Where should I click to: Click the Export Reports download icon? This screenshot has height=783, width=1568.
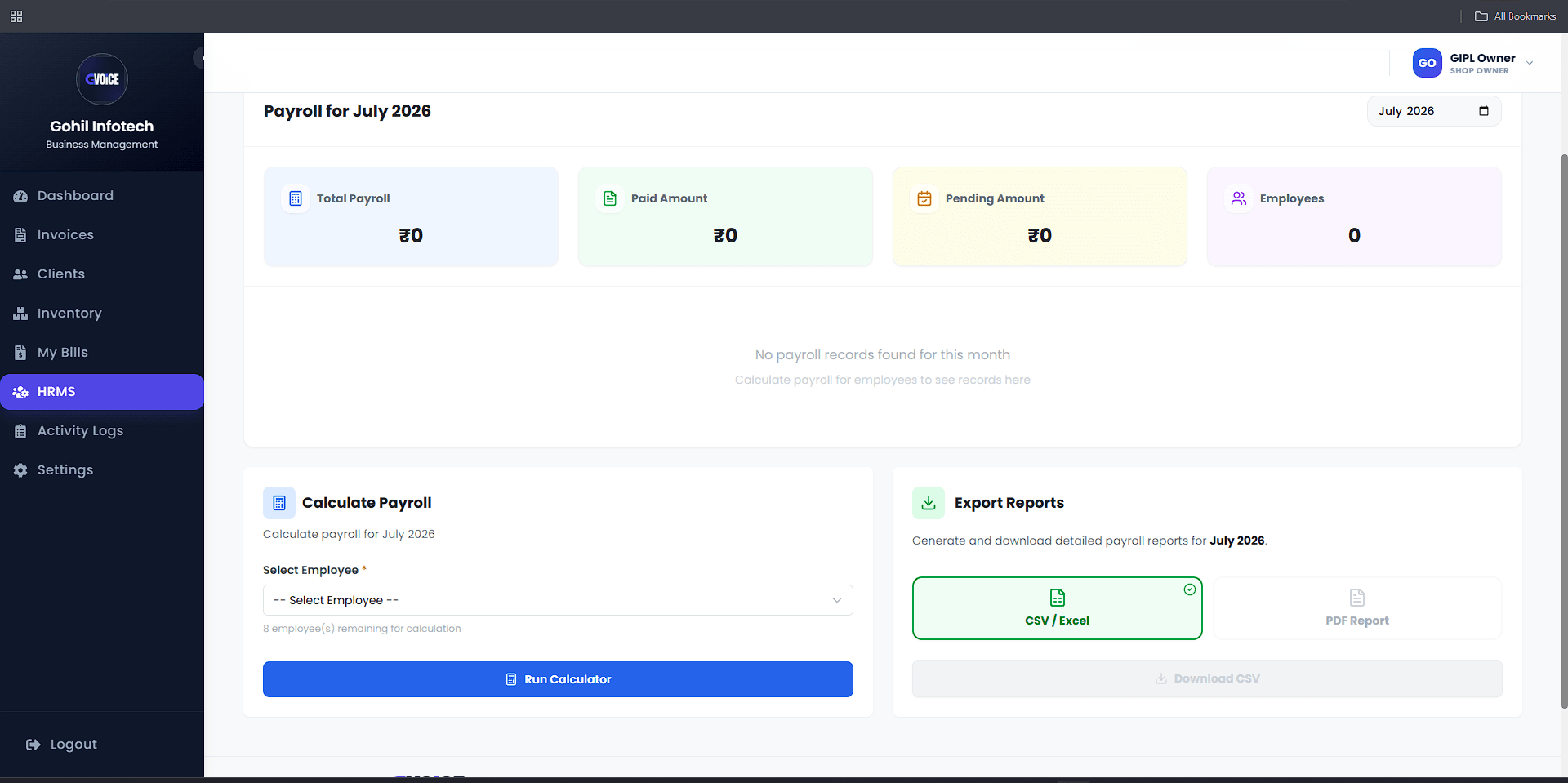point(929,503)
